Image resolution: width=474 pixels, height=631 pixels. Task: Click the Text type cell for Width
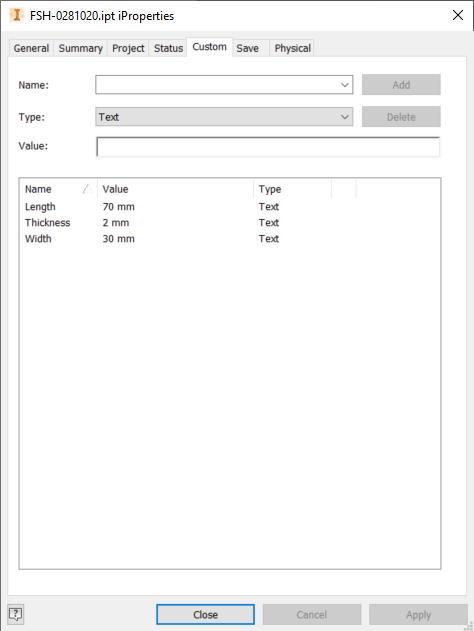(269, 239)
